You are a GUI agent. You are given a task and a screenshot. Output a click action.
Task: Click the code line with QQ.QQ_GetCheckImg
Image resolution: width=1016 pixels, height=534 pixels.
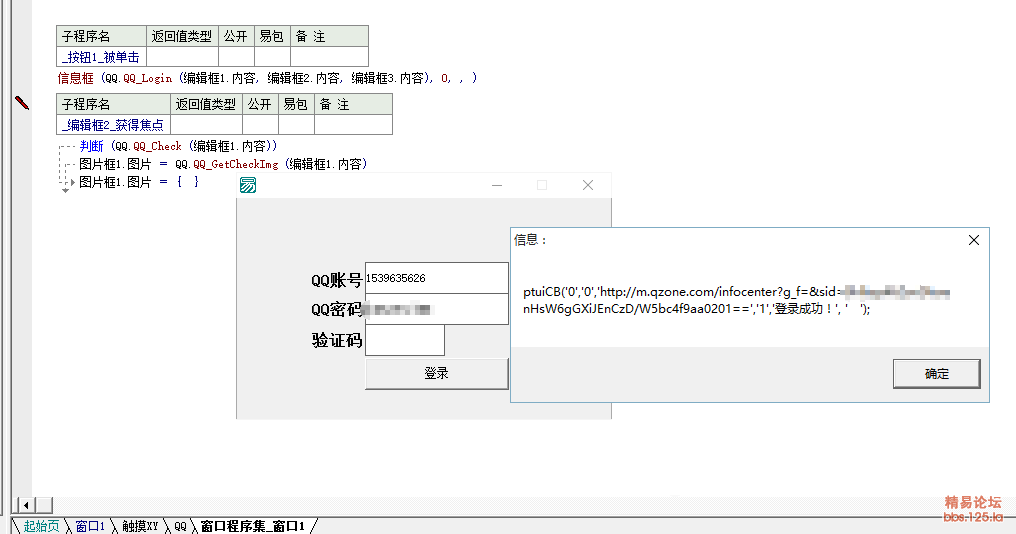click(x=223, y=165)
